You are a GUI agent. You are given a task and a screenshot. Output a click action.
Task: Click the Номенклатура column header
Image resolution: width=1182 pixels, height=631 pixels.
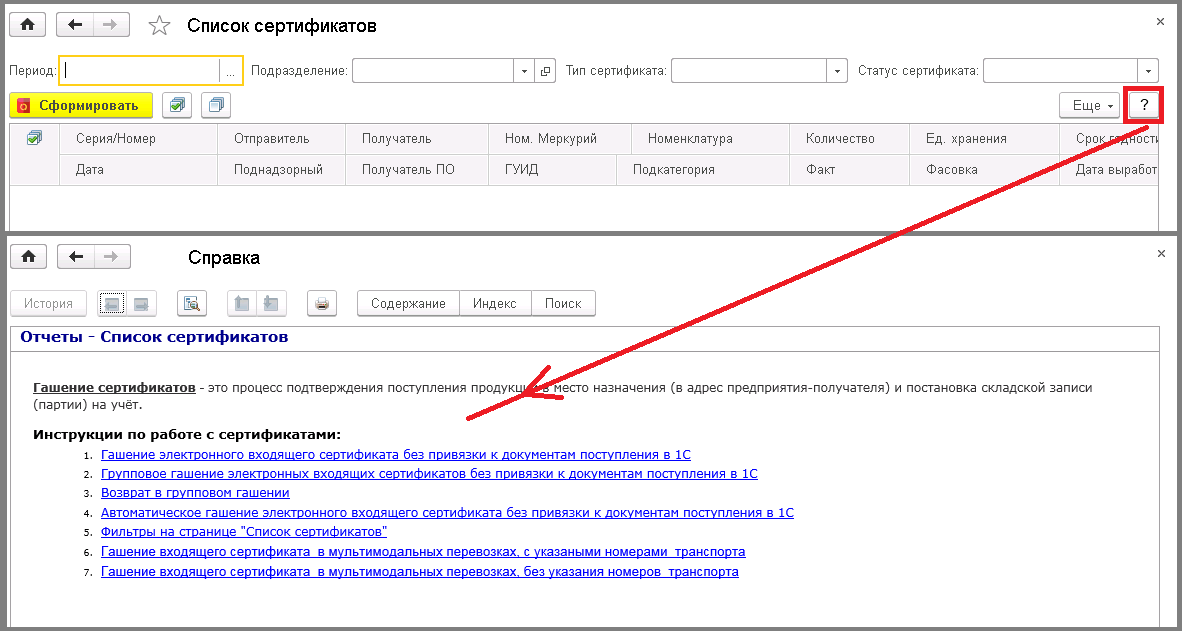point(710,139)
